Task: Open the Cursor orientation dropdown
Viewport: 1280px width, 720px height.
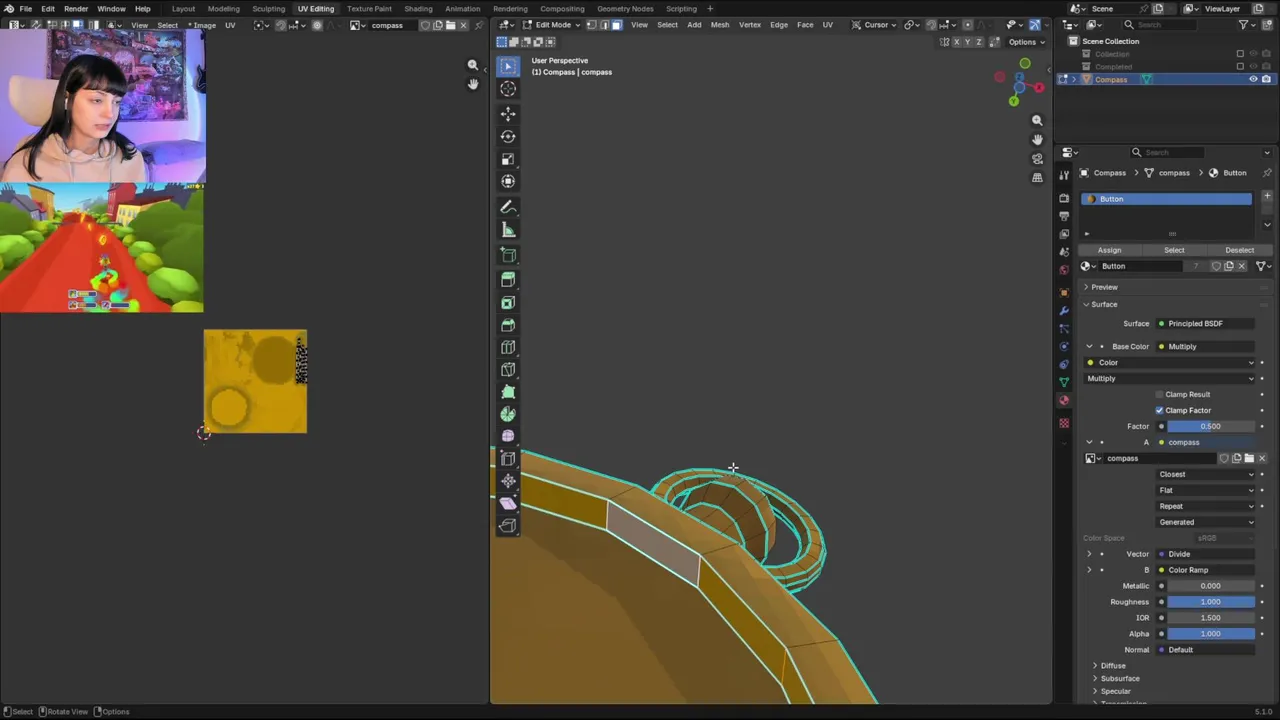Action: (x=876, y=25)
